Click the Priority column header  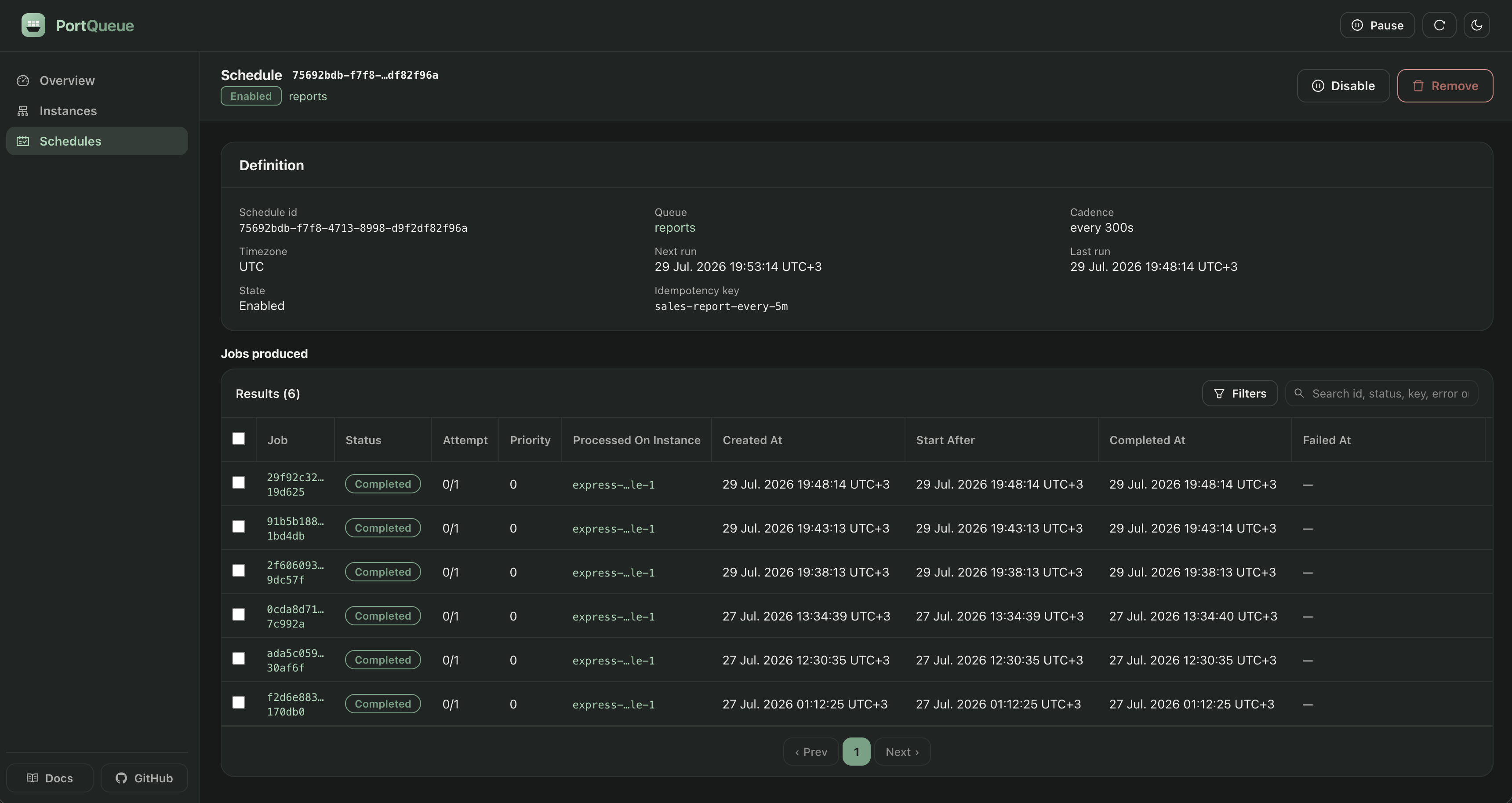(x=530, y=441)
